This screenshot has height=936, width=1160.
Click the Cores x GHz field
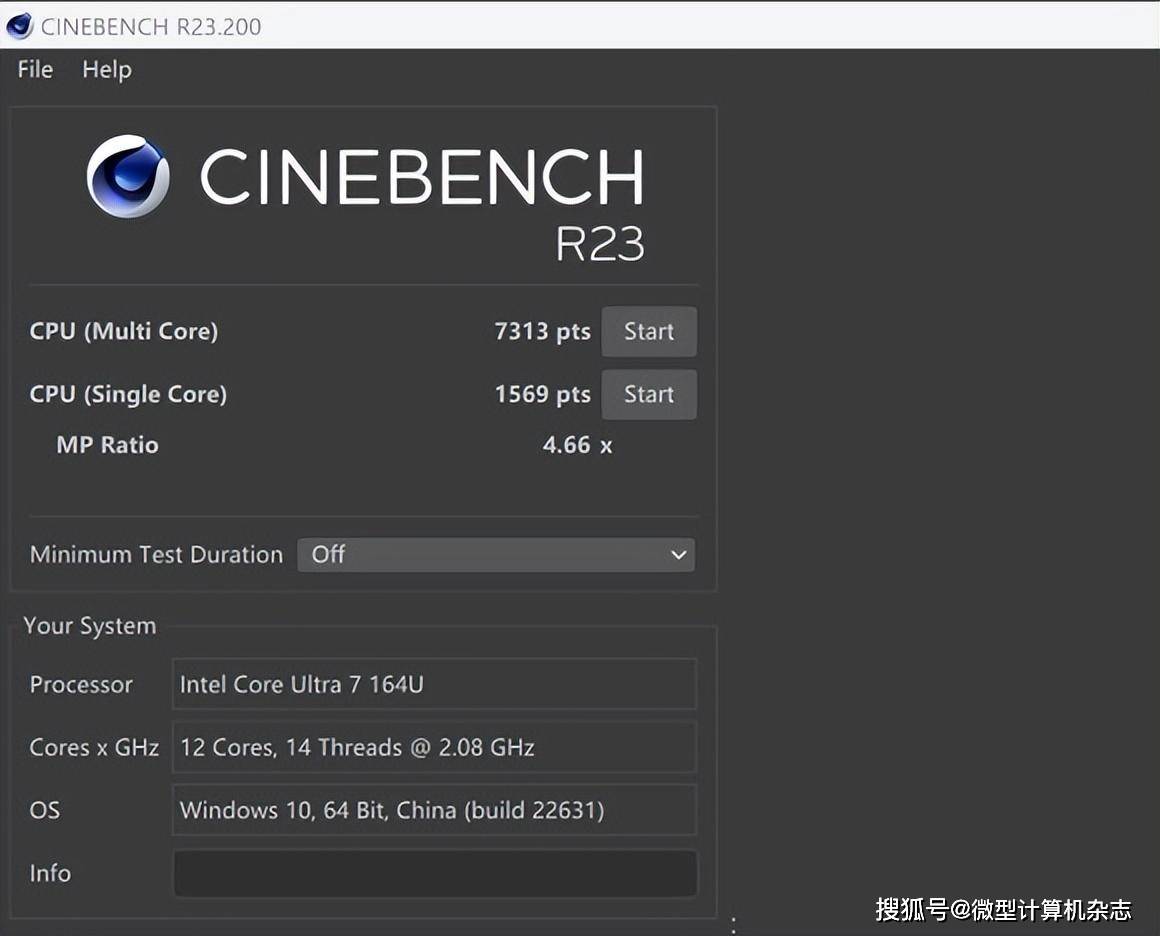pos(434,747)
